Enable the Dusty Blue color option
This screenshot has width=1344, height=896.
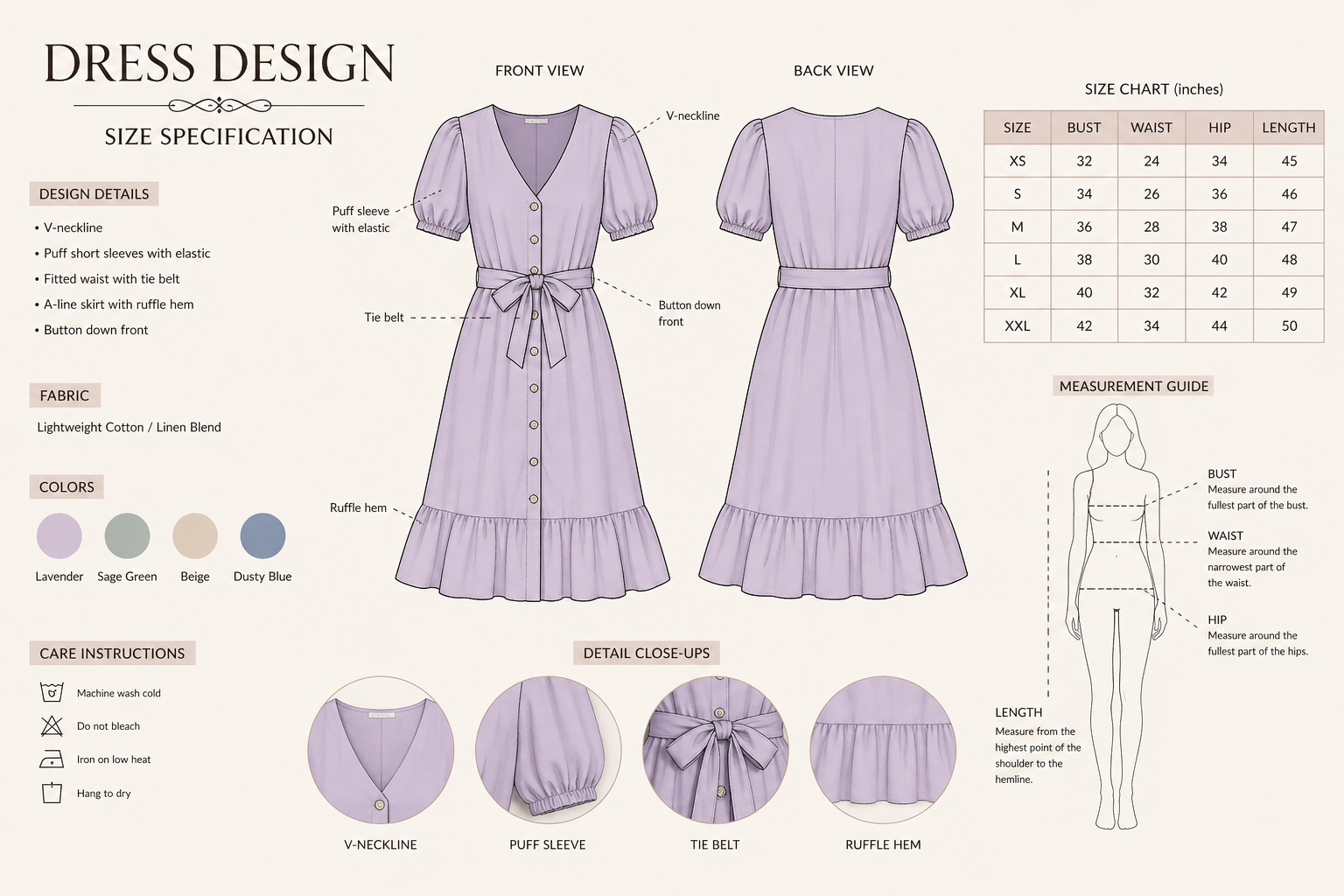click(262, 536)
